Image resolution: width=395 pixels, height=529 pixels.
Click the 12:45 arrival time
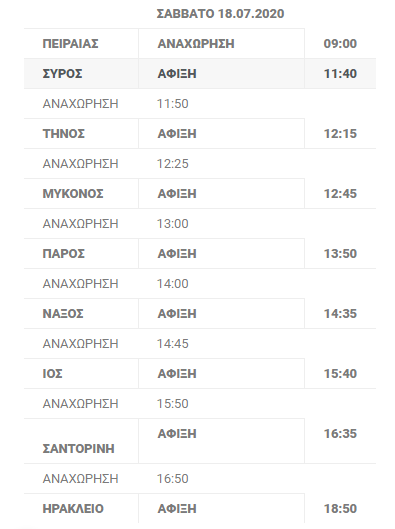(x=340, y=194)
